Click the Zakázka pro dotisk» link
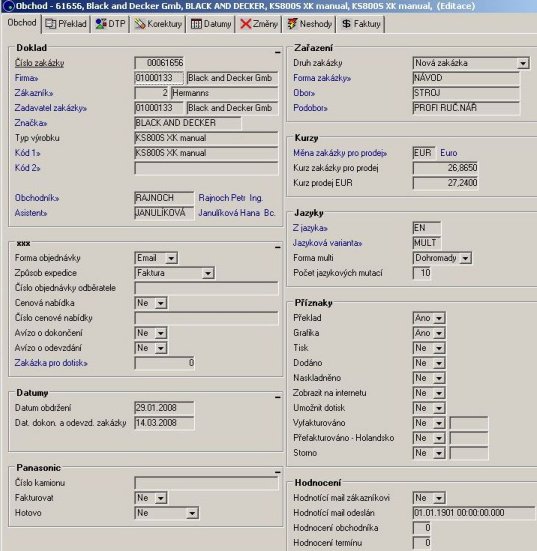This screenshot has height=551, width=537. [51, 363]
